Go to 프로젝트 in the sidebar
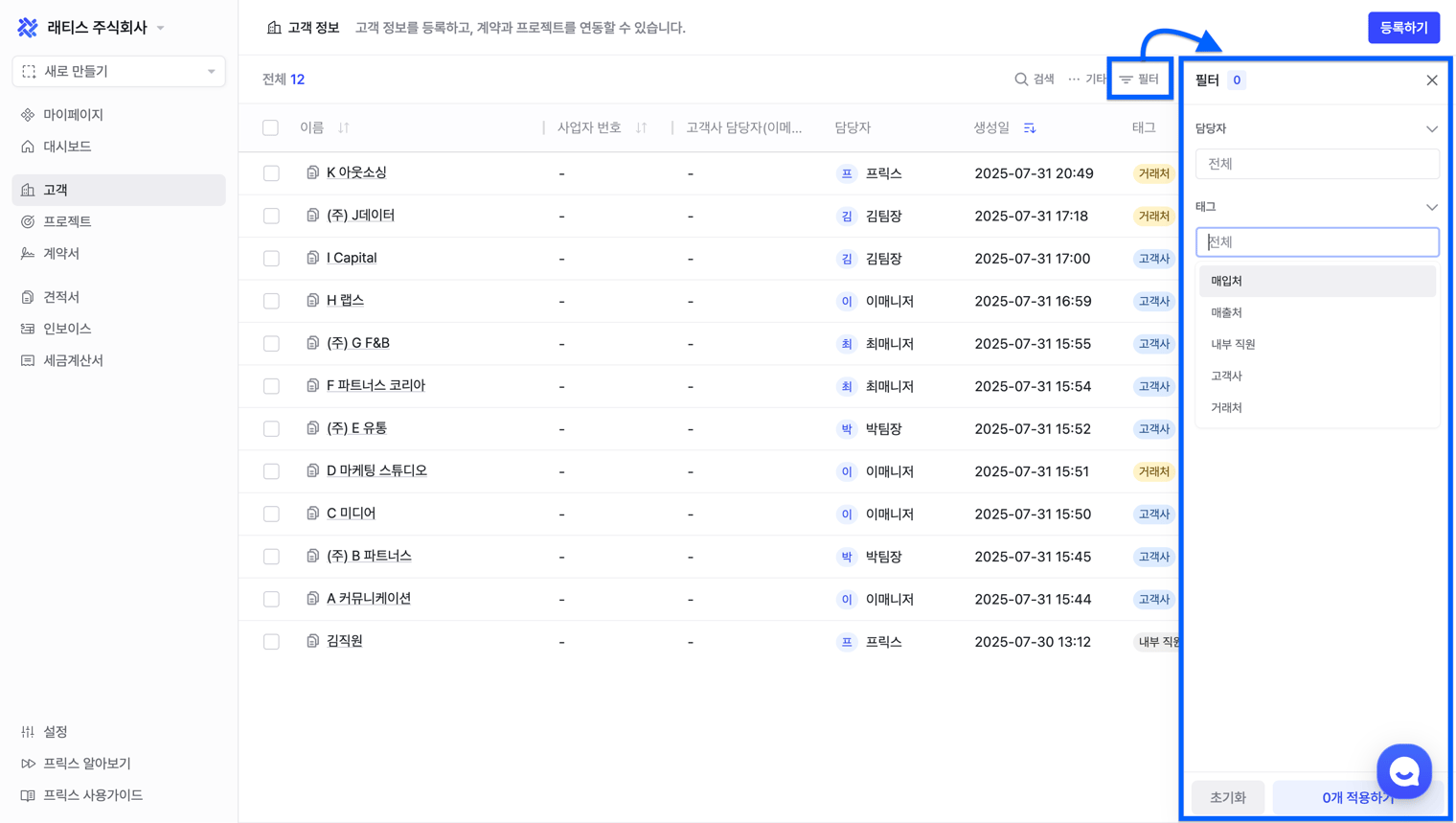Viewport: 1456px width, 823px height. coord(67,221)
